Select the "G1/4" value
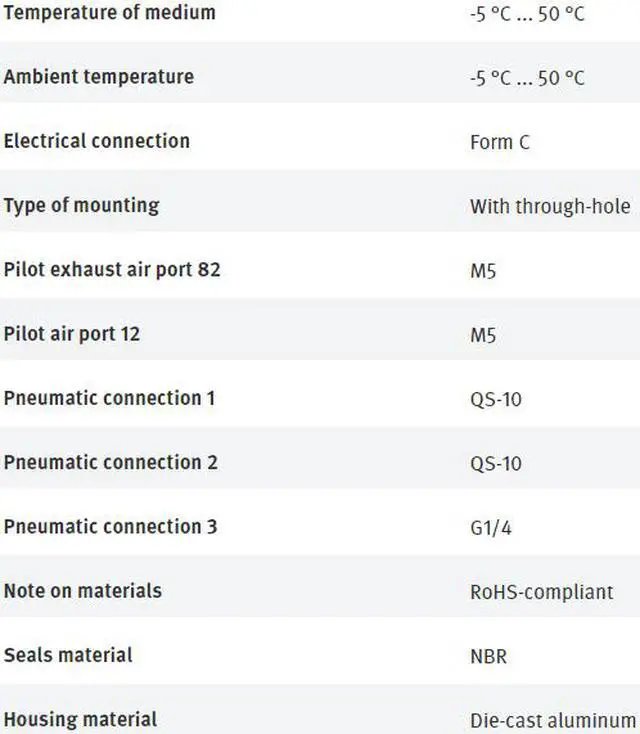640x734 pixels. 493,528
